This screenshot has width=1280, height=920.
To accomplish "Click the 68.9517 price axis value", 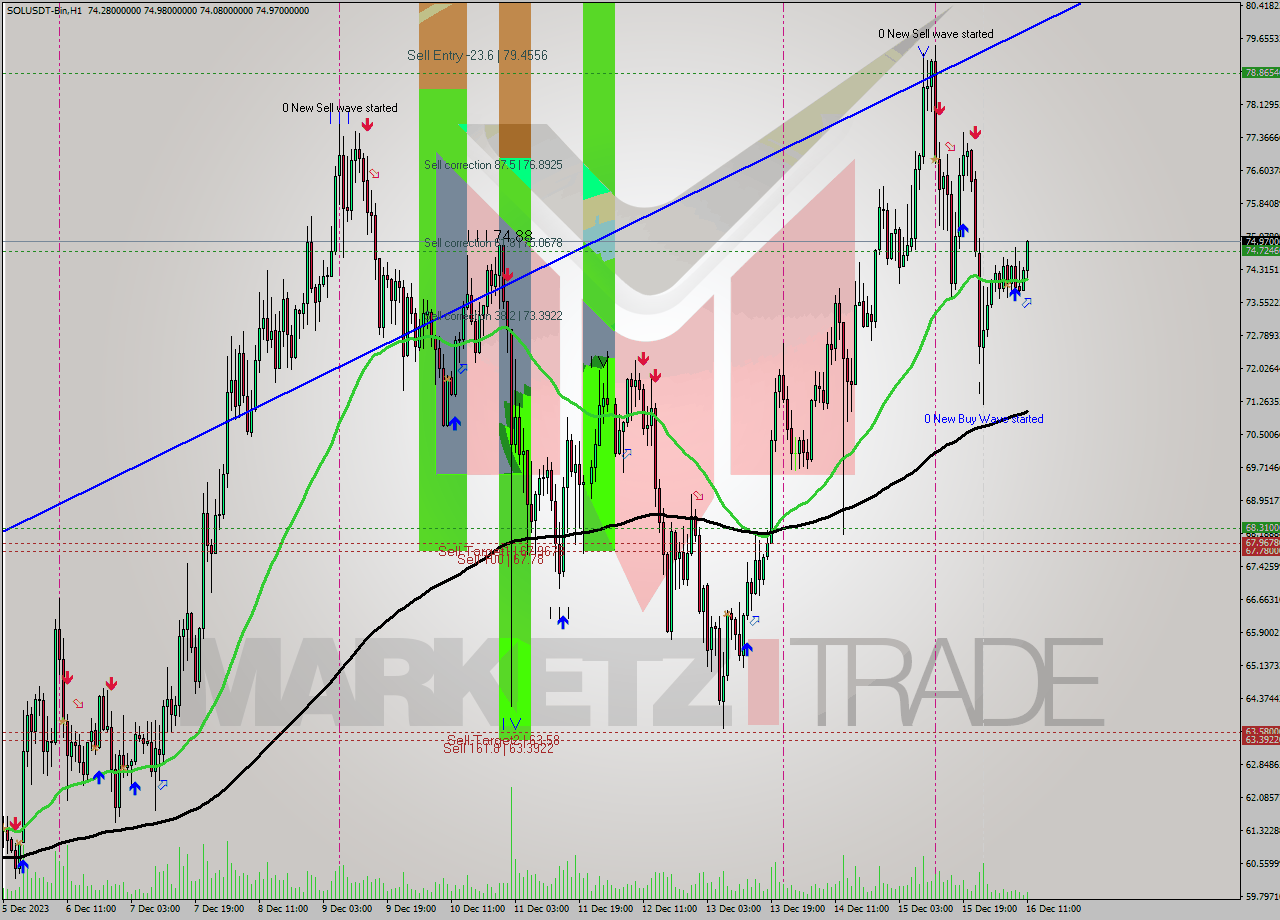I will (x=1261, y=500).
